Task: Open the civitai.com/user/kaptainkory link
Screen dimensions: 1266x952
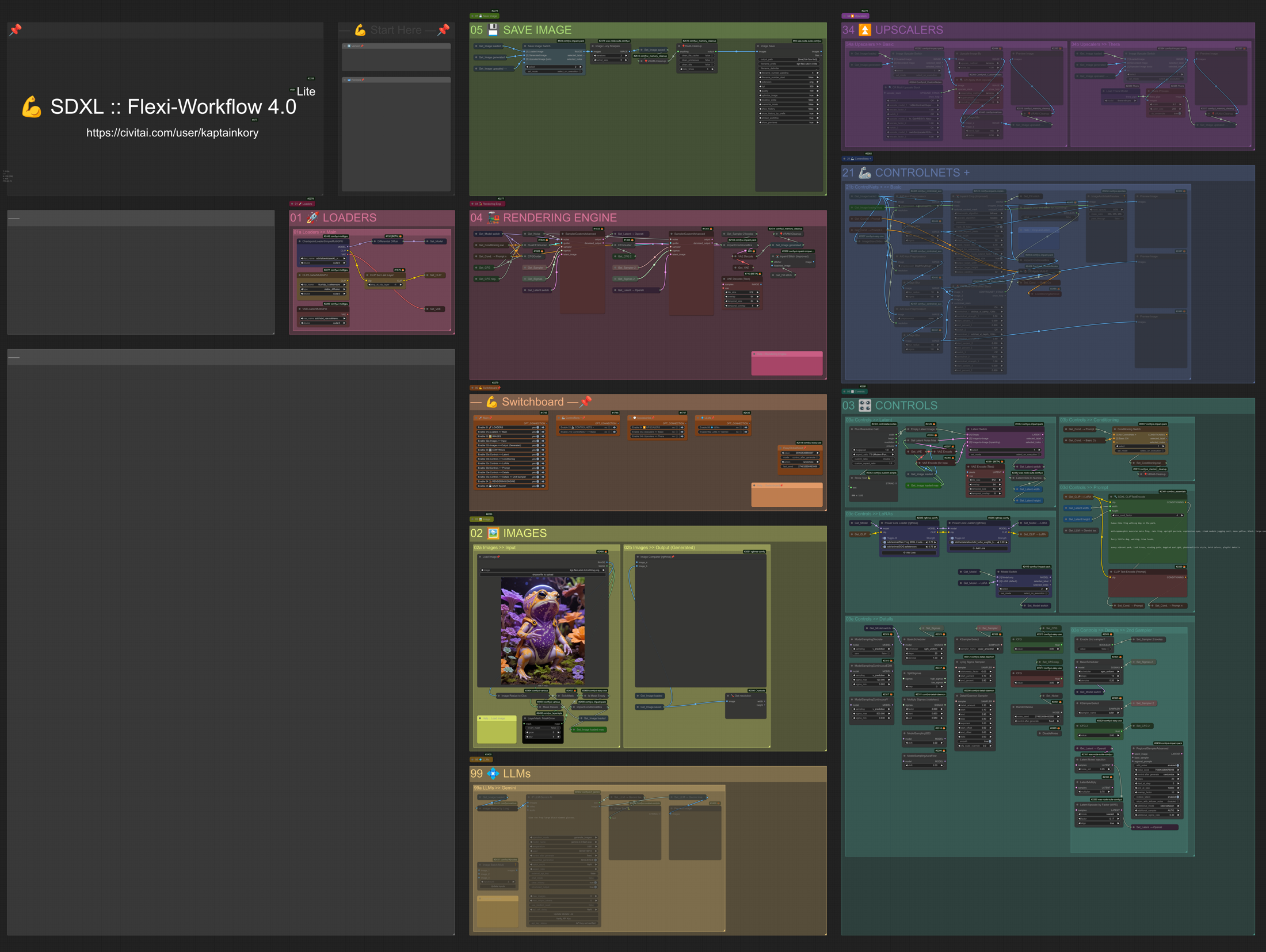Action: click(172, 133)
